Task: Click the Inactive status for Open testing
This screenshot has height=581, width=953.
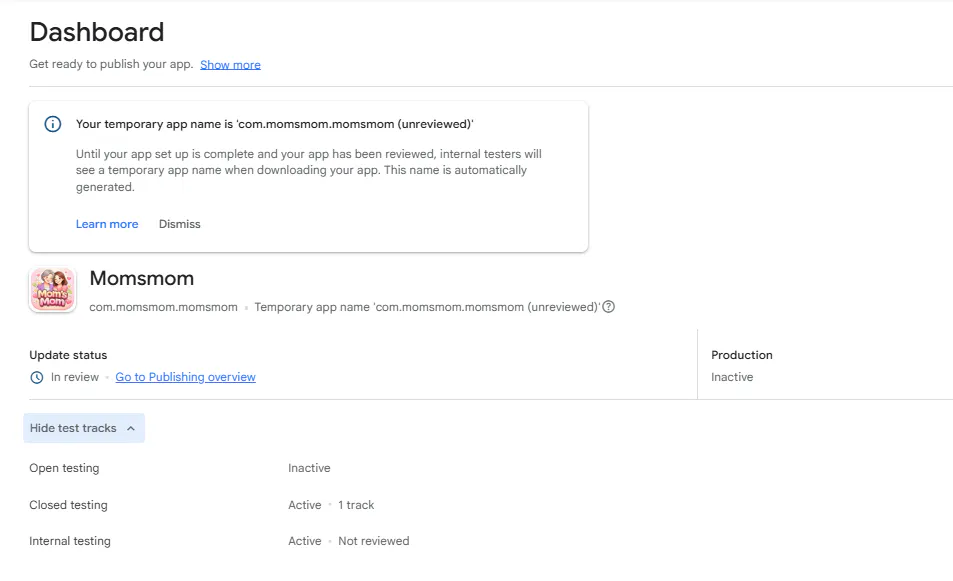Action: (309, 468)
